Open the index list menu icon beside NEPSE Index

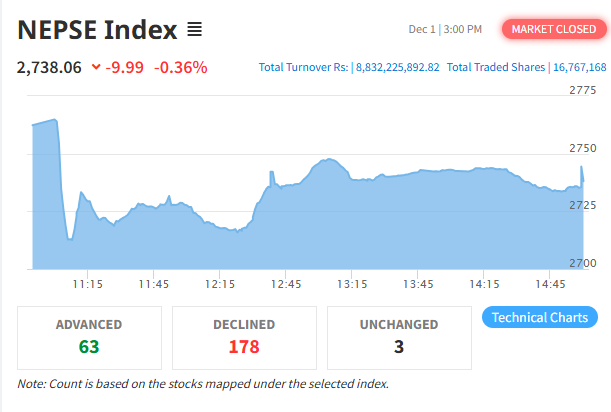(194, 29)
